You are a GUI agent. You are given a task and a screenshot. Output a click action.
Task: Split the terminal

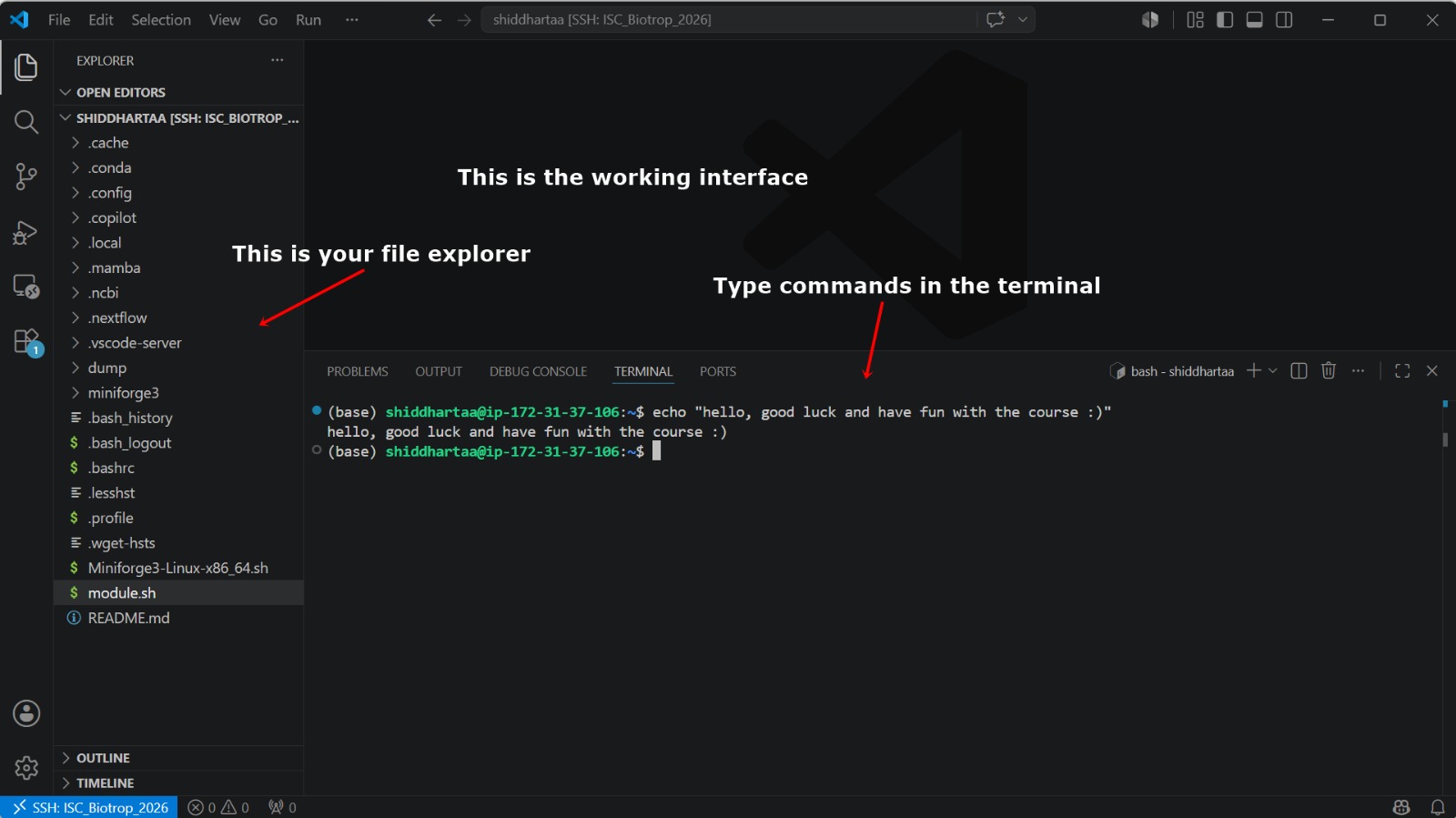click(x=1299, y=370)
